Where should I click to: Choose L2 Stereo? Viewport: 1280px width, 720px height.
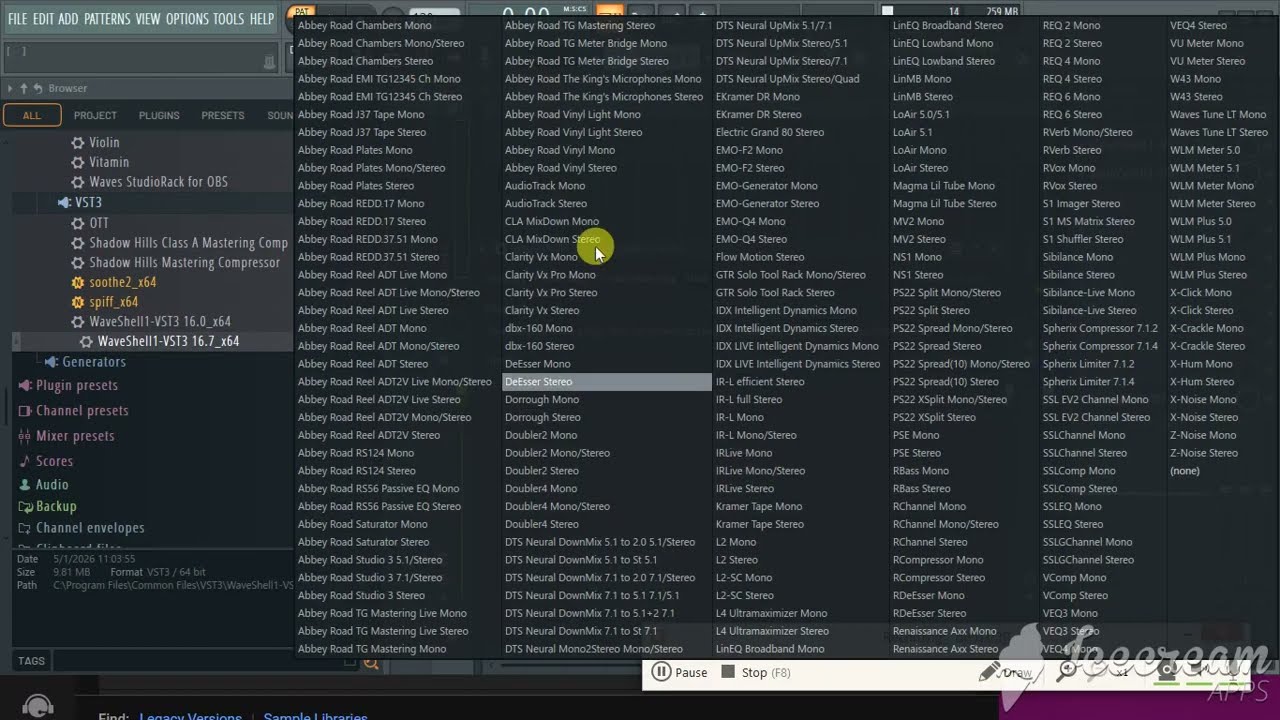tap(737, 560)
